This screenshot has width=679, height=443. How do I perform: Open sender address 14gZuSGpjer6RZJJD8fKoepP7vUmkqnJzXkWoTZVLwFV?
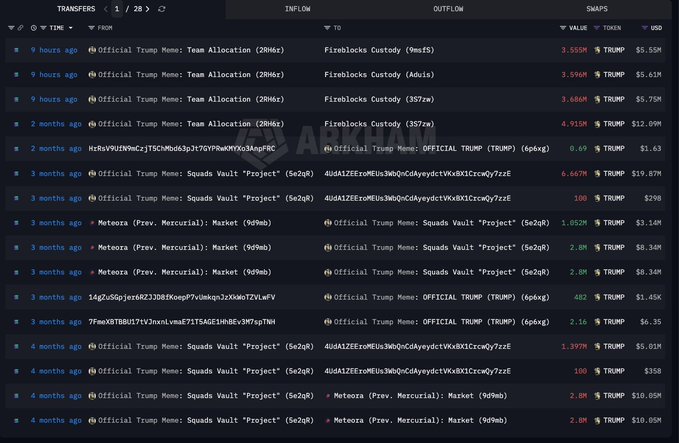click(182, 297)
